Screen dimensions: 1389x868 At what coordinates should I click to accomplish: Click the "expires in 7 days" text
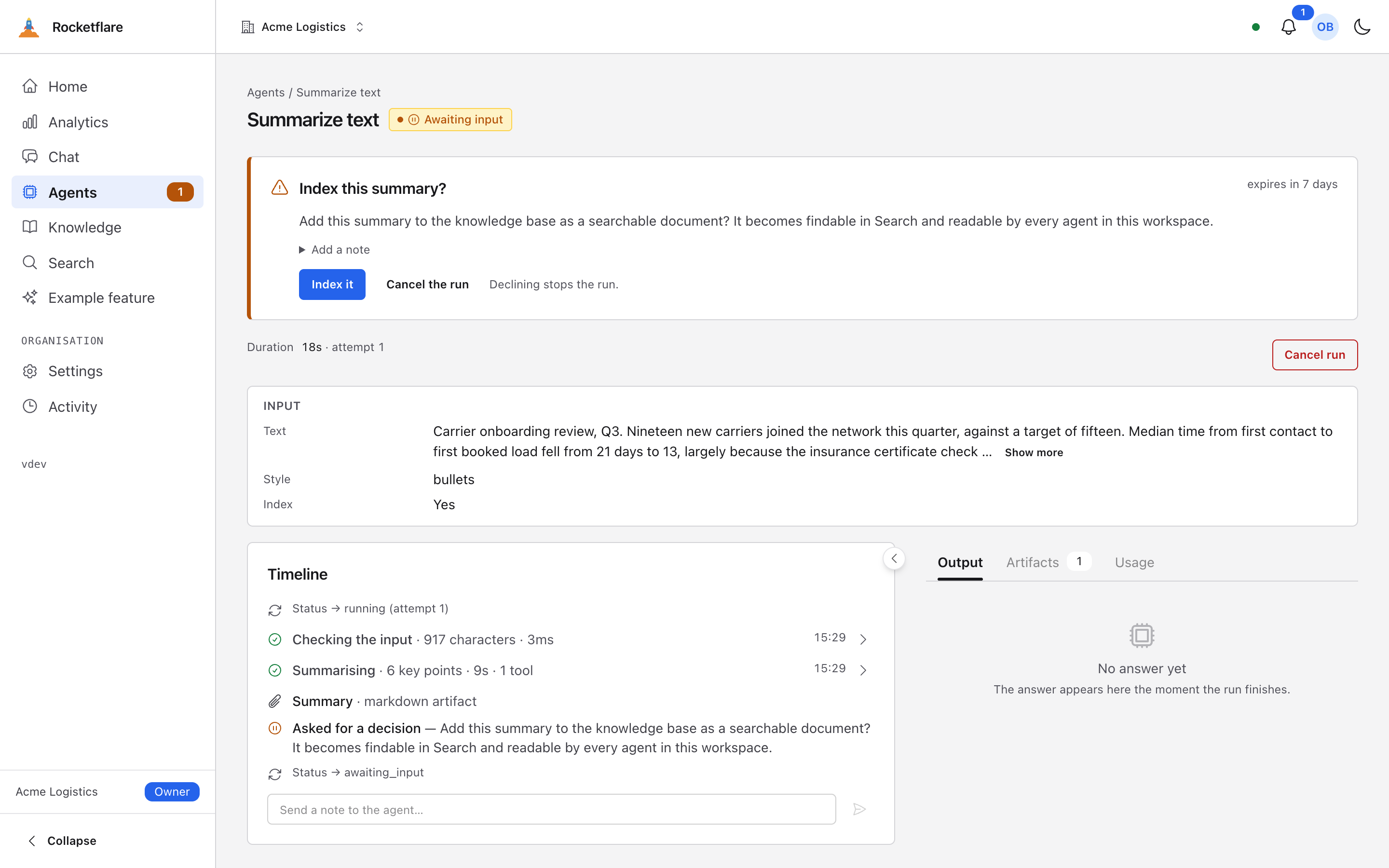pos(1292,184)
